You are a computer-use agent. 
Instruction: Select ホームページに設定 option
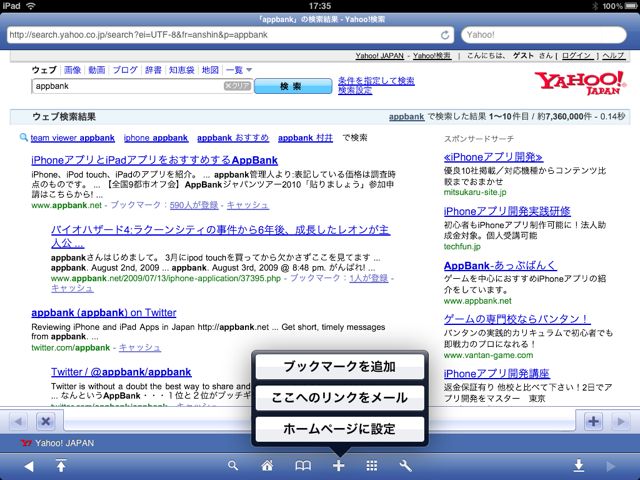tap(340, 429)
